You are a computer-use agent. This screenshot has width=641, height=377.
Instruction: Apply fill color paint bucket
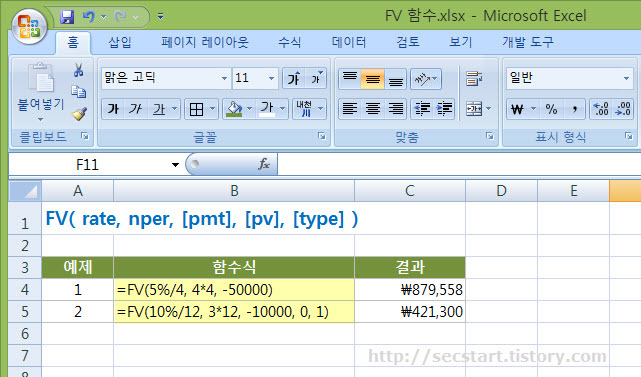pyautogui.click(x=234, y=109)
